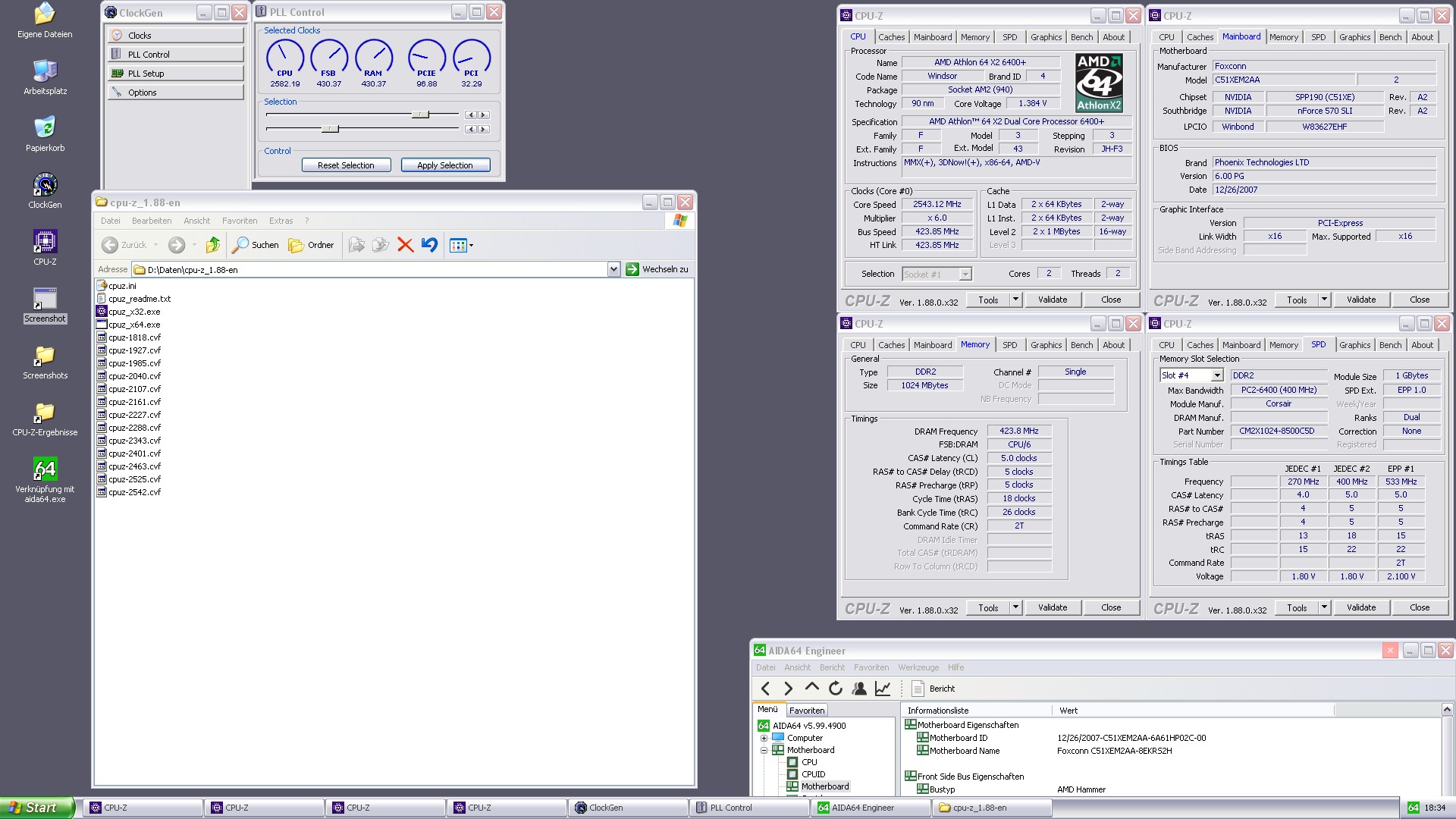Switch to AIDA64 Engineer via taskbar button

point(871,808)
